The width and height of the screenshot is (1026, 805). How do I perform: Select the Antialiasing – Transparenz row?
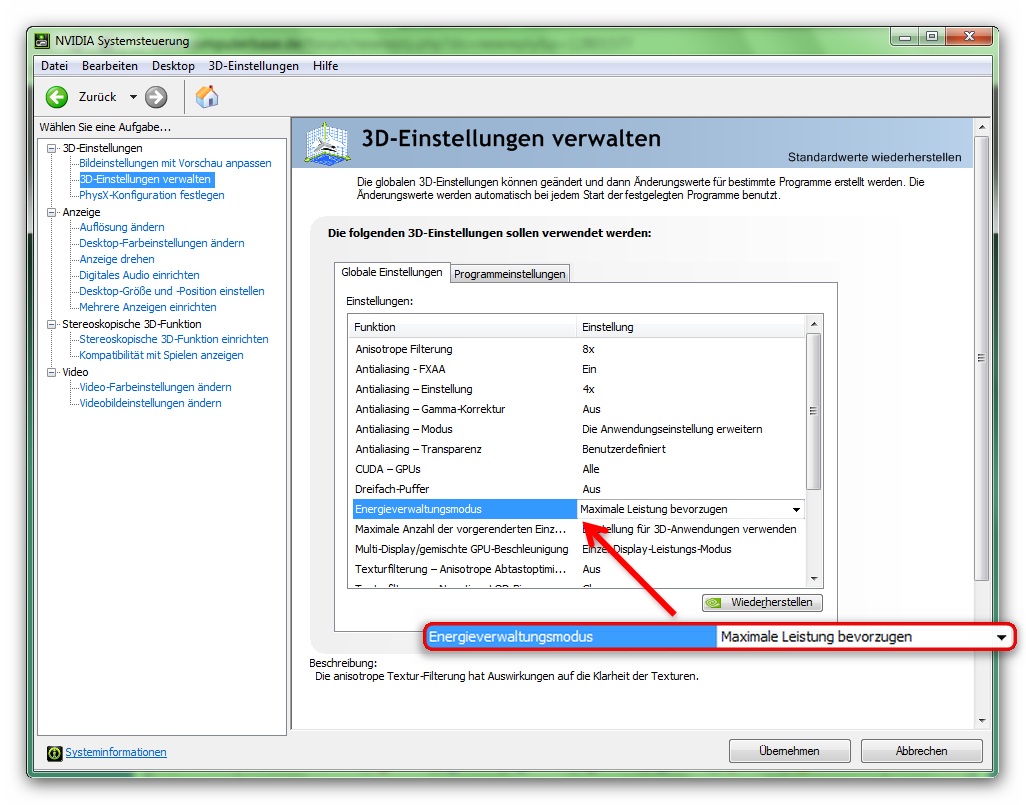pyautogui.click(x=578, y=449)
